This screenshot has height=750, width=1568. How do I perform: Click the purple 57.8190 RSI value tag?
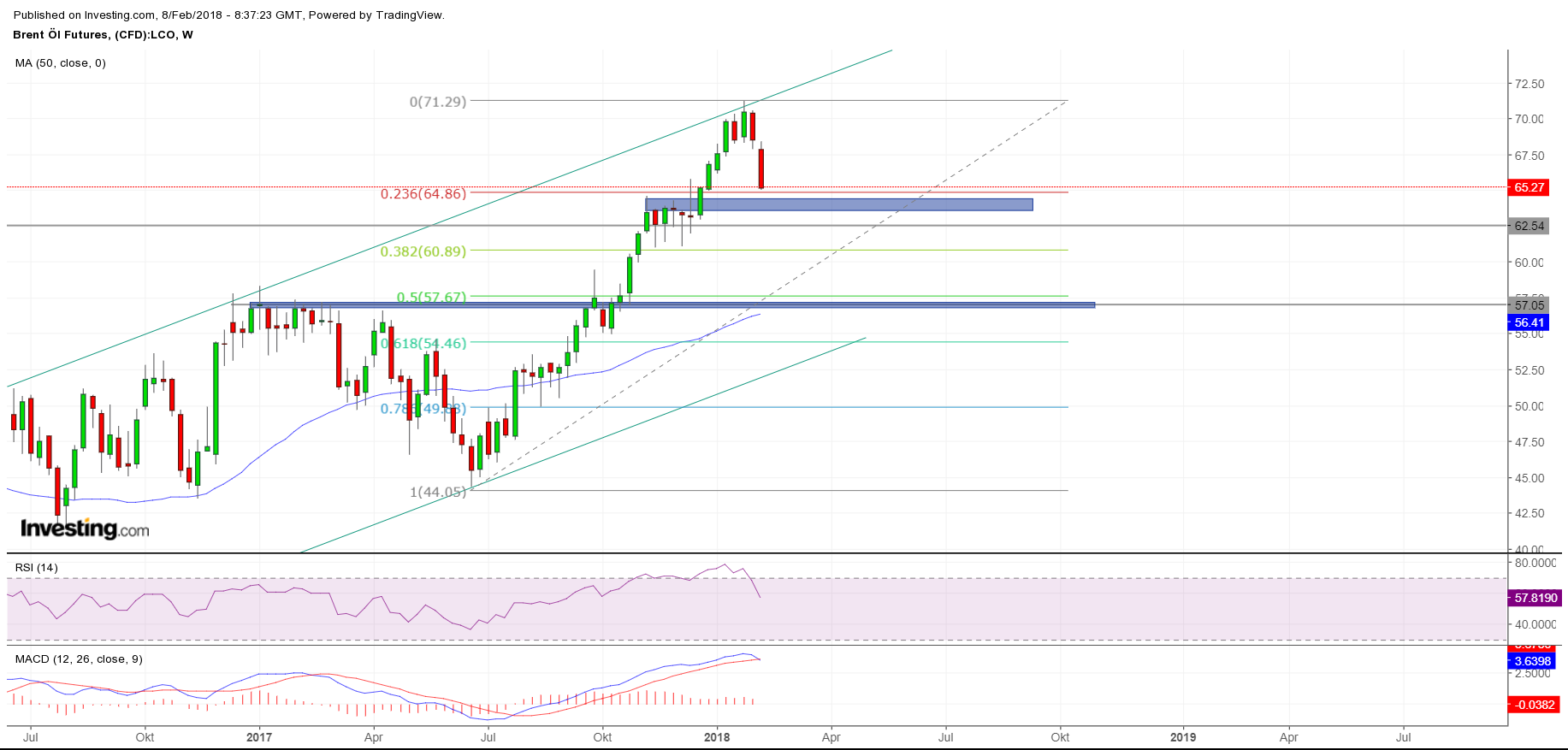point(1535,598)
